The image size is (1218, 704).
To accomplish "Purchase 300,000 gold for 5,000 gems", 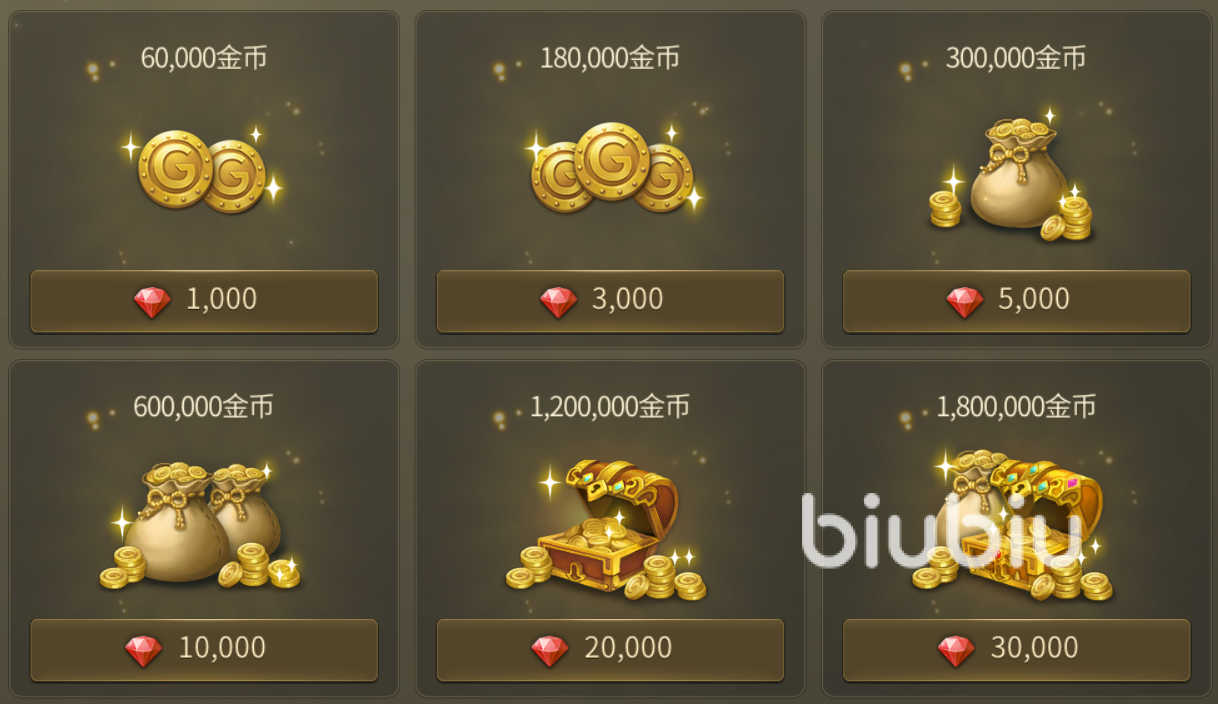I will point(1016,301).
